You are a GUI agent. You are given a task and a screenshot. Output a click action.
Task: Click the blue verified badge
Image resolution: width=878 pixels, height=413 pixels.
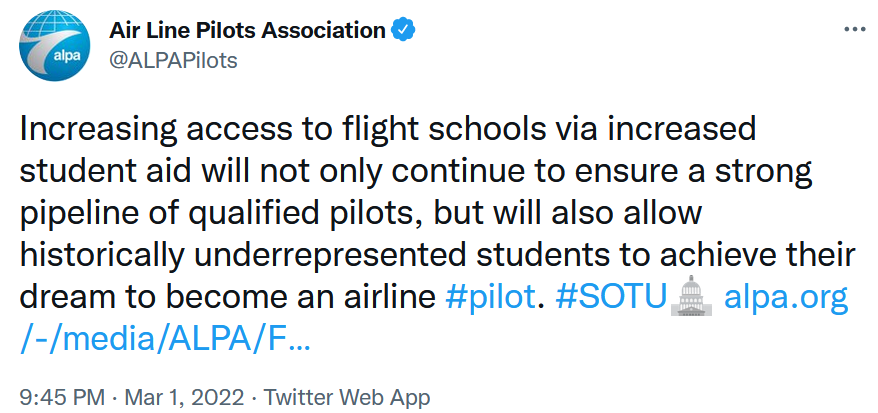(x=403, y=30)
